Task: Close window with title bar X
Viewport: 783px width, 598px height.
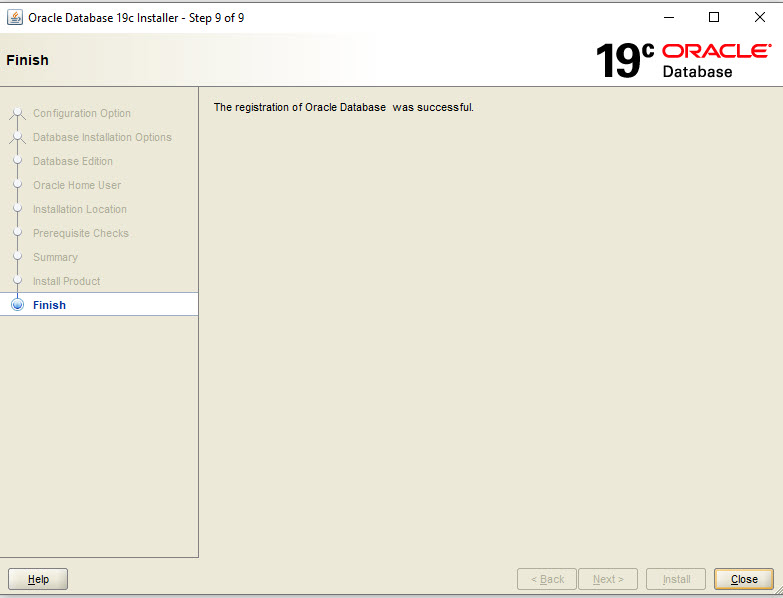Action: tap(760, 17)
